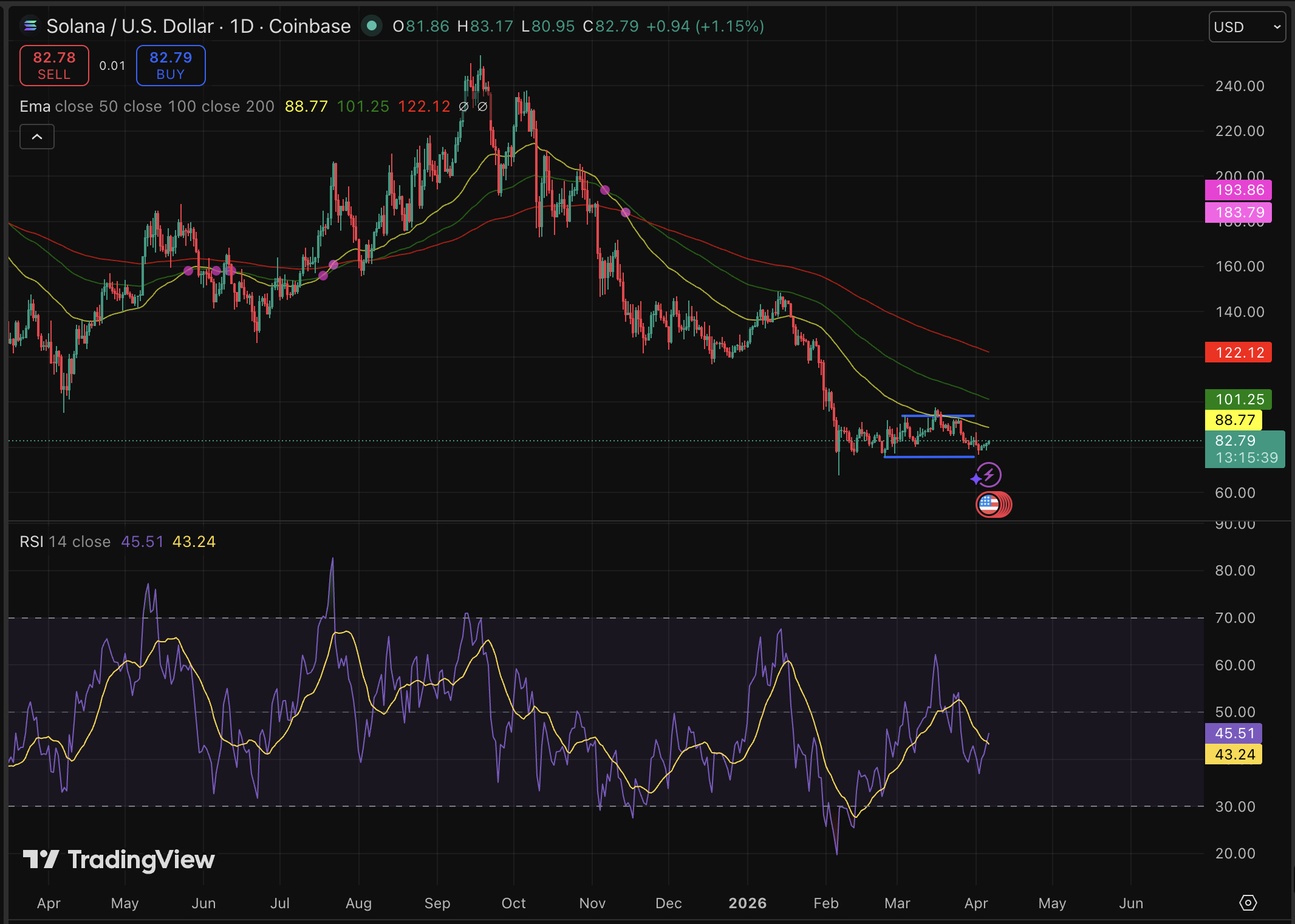1295x924 pixels.
Task: Click the first empty-set symbol in EMA legend
Action: click(x=463, y=106)
